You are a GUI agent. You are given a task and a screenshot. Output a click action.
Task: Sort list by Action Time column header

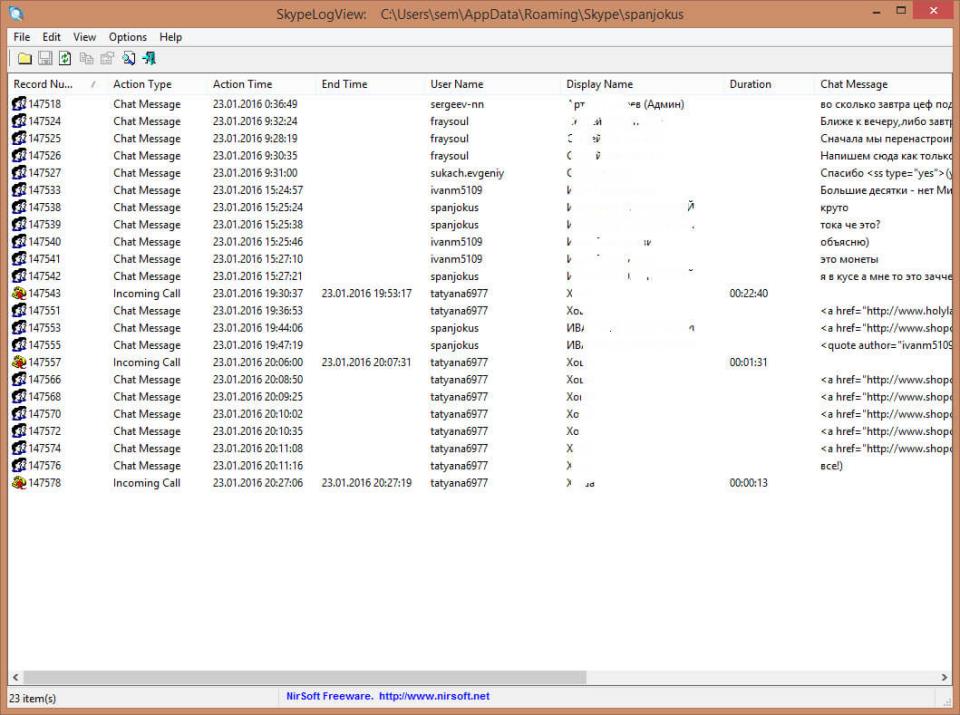click(x=242, y=85)
